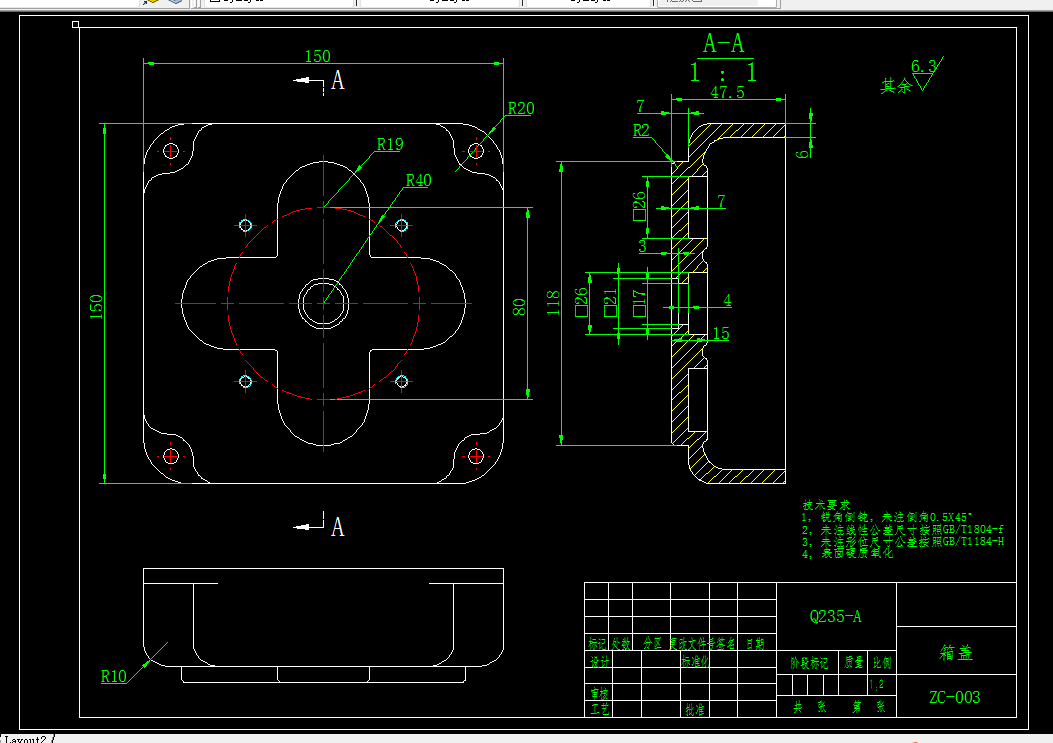Image resolution: width=1053 pixels, height=743 pixels.
Task: Click the 工艺 label in title block
Action: [x=600, y=709]
